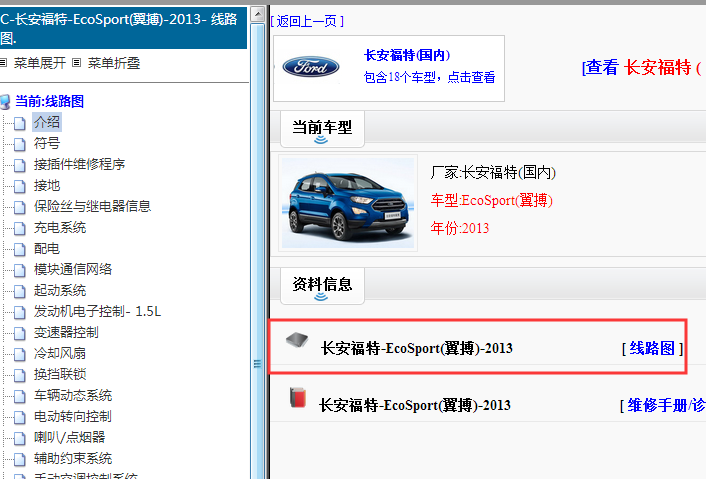Viewport: 706px width, 479px height.
Task: Click the page icon beside 辅助约束系统
Action: [19, 459]
